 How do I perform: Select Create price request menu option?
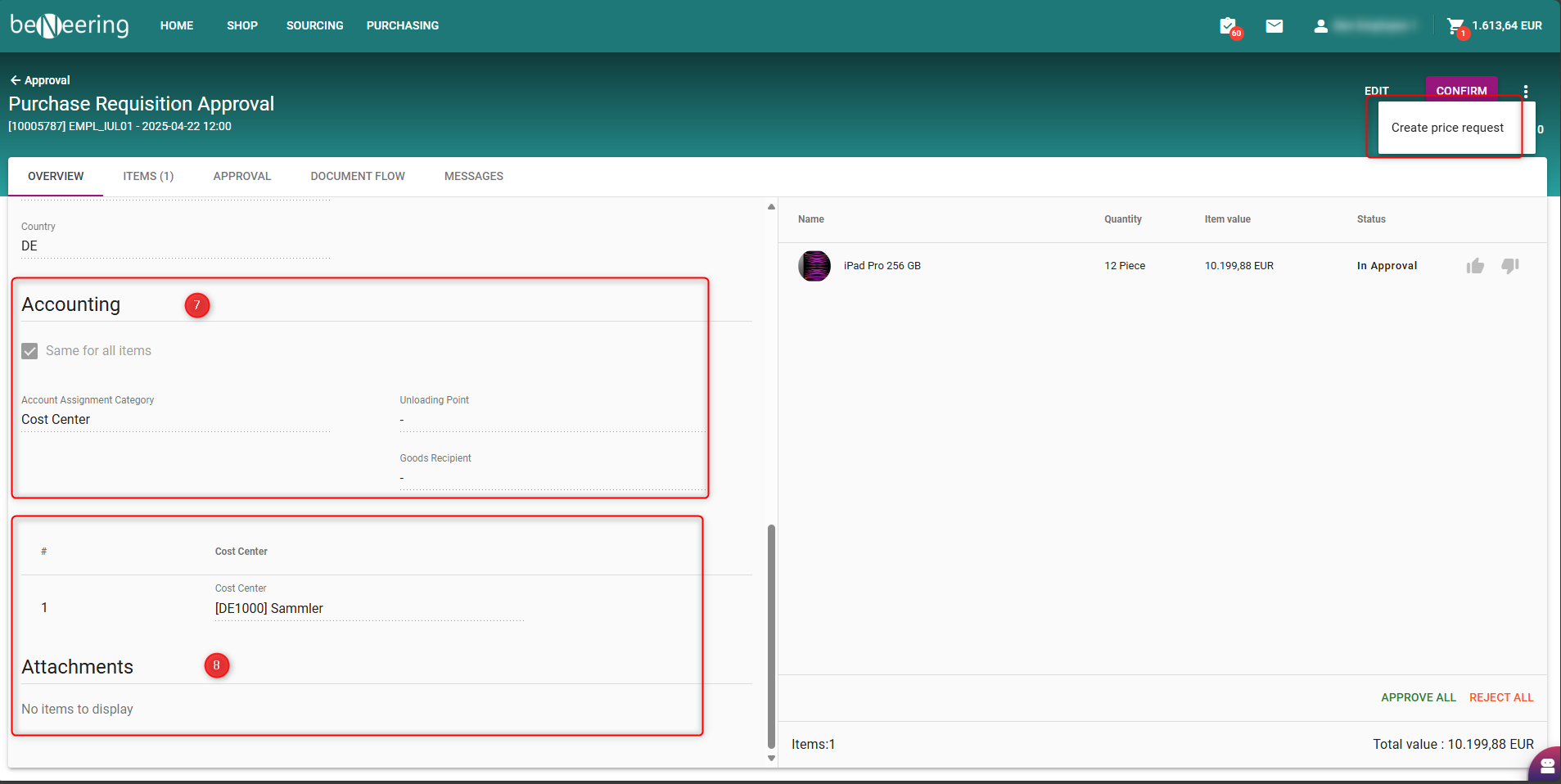pyautogui.click(x=1446, y=128)
